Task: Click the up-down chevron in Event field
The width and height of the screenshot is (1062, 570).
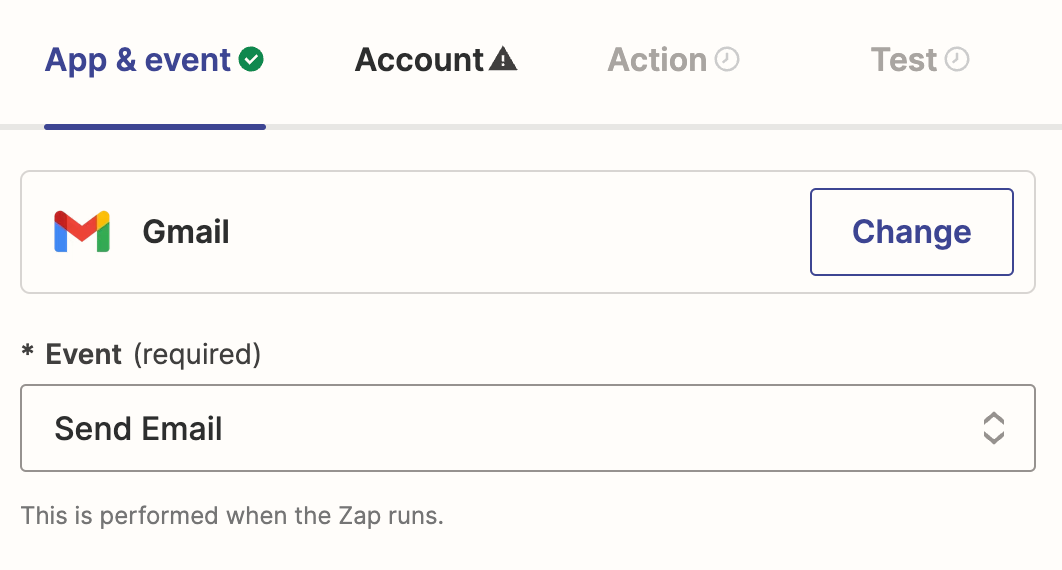Action: click(x=993, y=428)
